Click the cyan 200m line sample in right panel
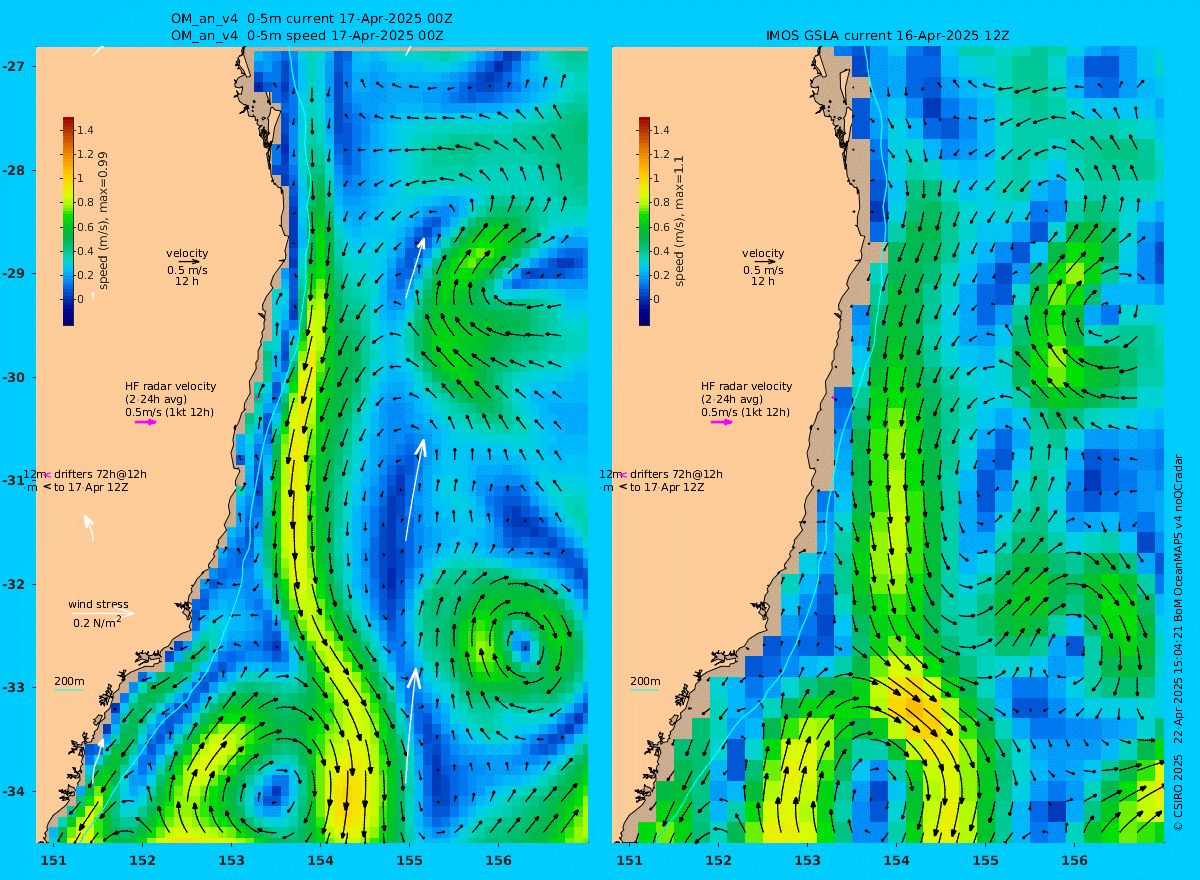This screenshot has width=1200, height=880. [644, 690]
